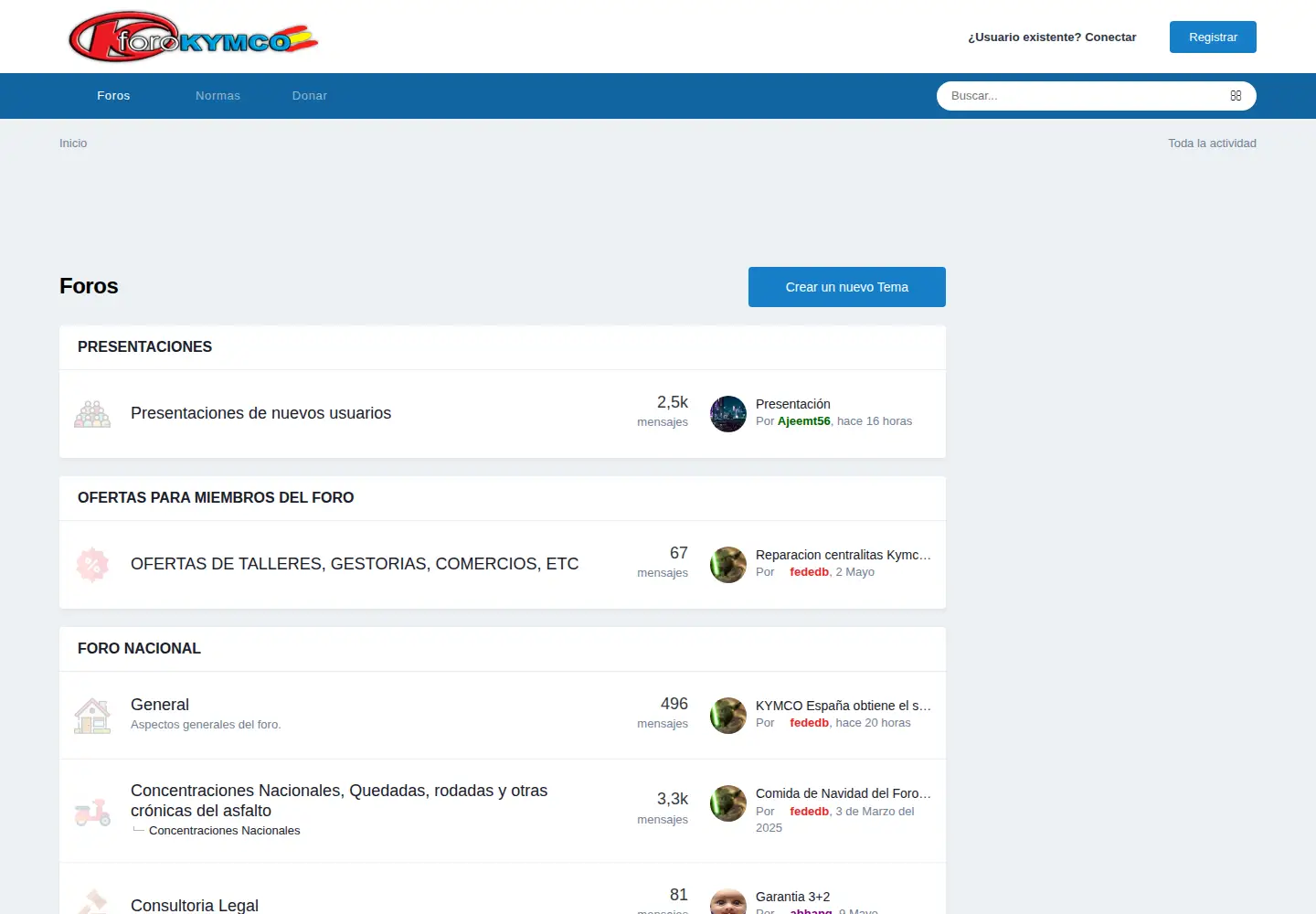Viewport: 1316px width, 914px height.
Task: View fededb's avatar beside KYMCO España post
Action: [728, 716]
